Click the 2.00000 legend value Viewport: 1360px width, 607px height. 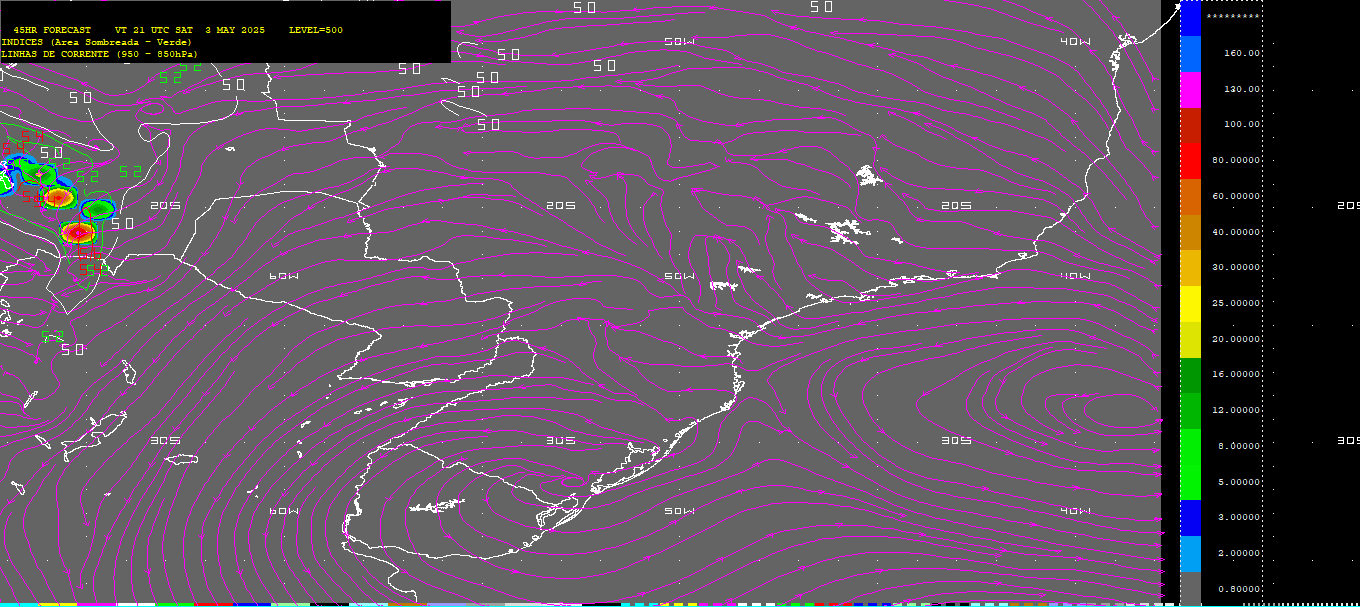pyautogui.click(x=1239, y=553)
